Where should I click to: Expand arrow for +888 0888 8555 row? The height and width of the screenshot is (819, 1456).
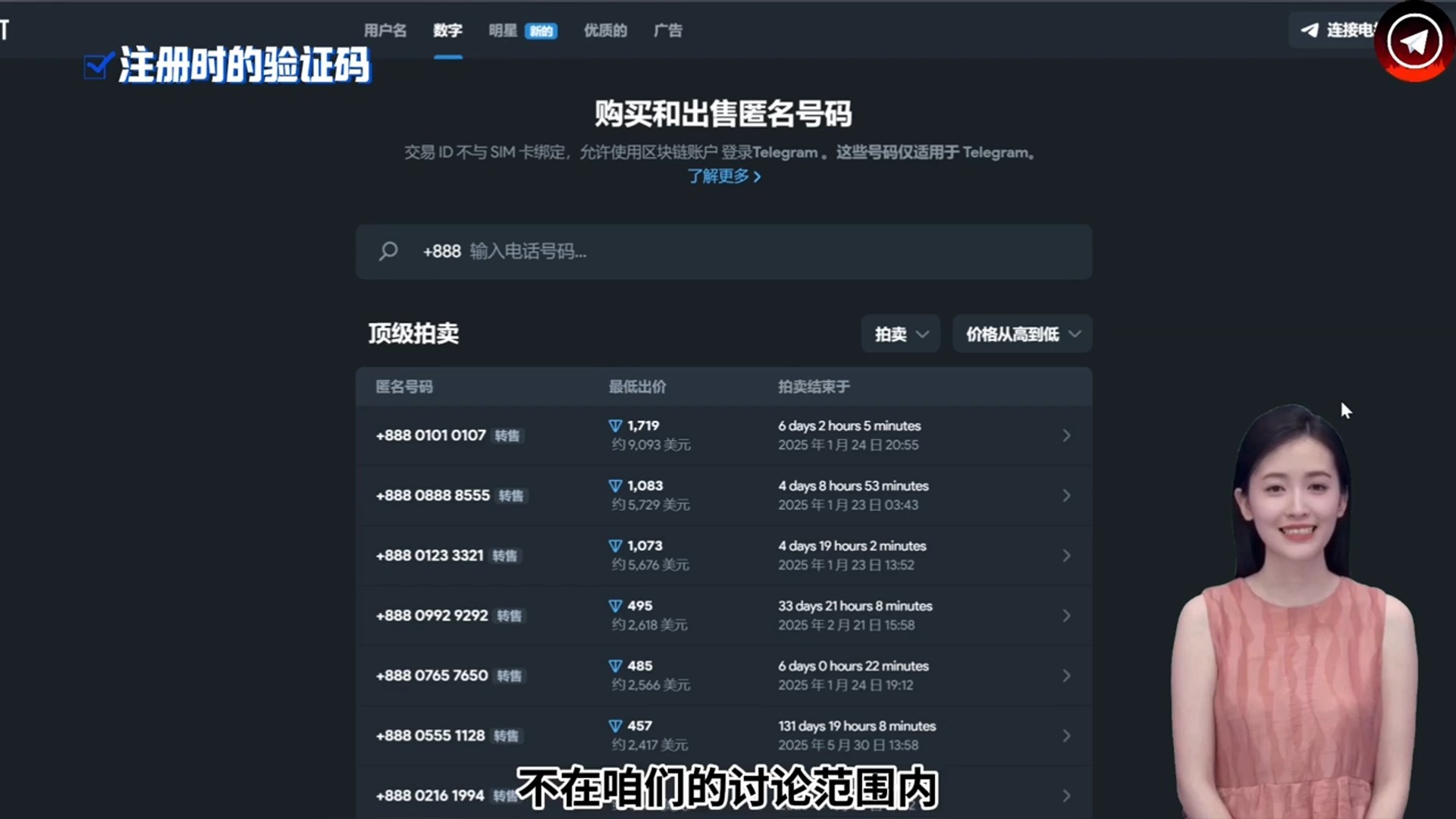pos(1066,495)
